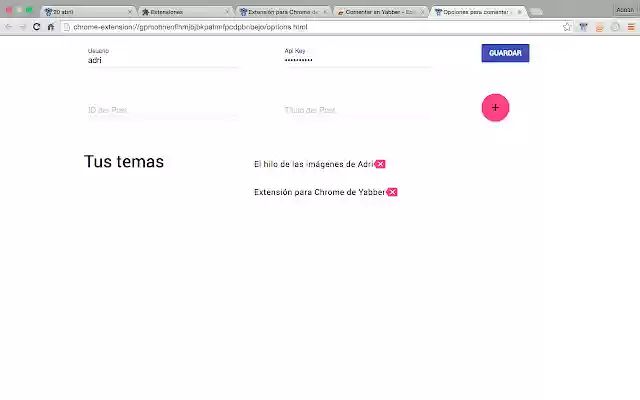Open the Chrome hamburger menu
Screen dimensions: 640x400
(631, 27)
